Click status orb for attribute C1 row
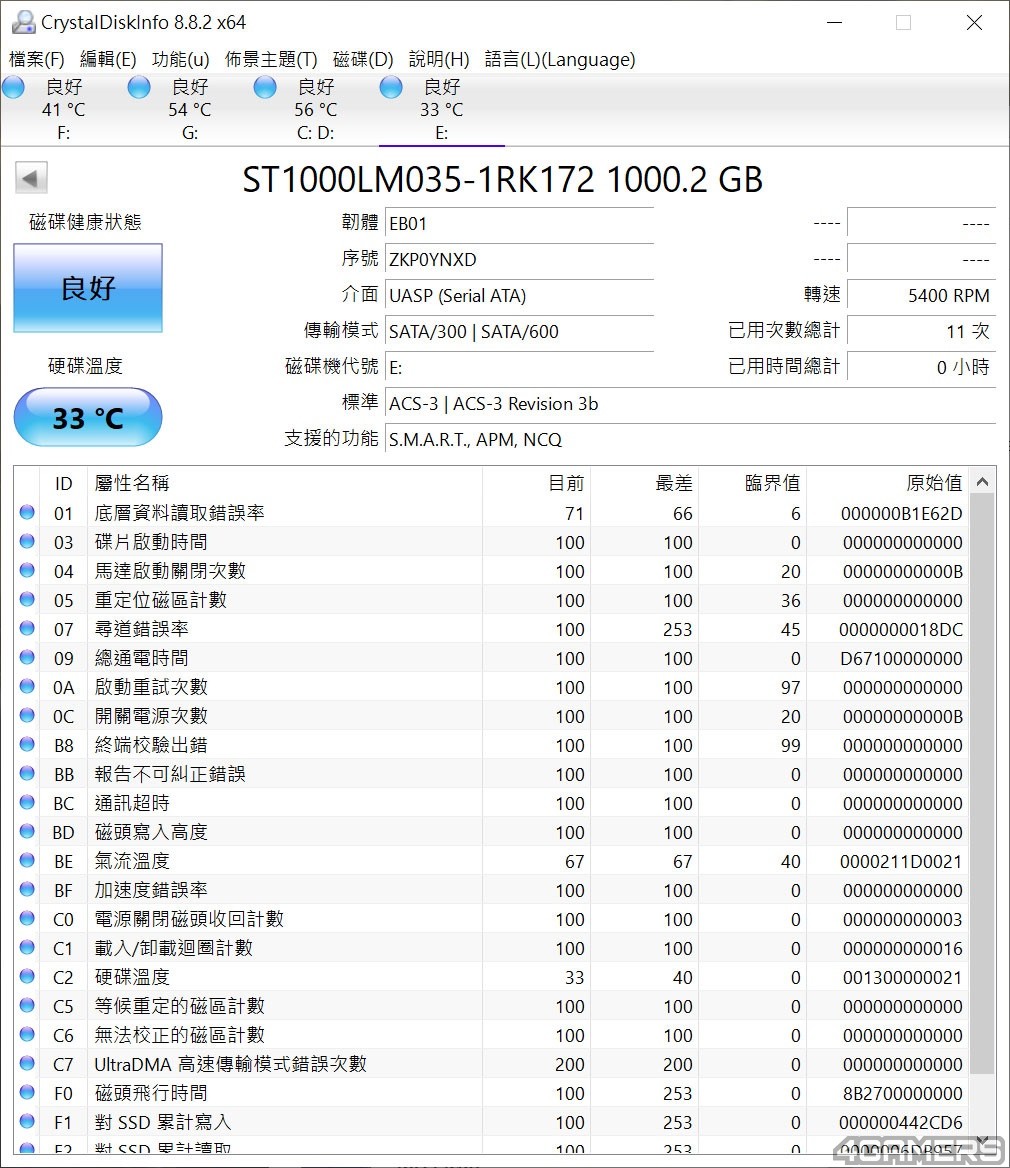This screenshot has width=1010, height=1168. click(27, 948)
